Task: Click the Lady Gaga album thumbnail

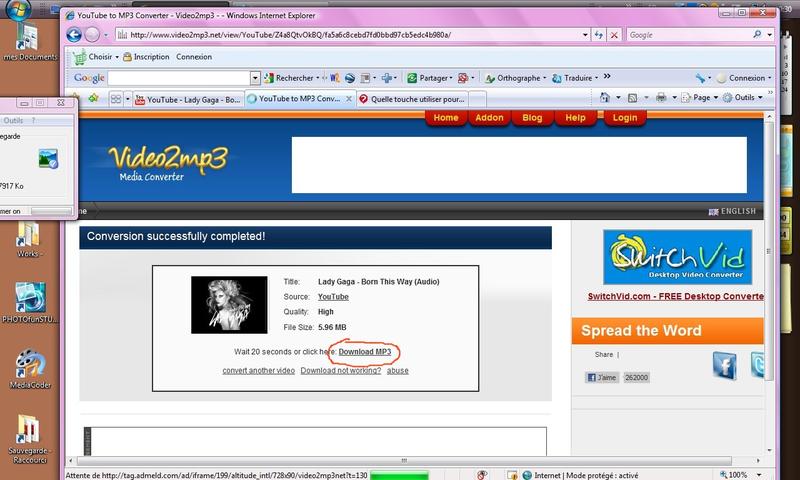Action: click(x=229, y=304)
